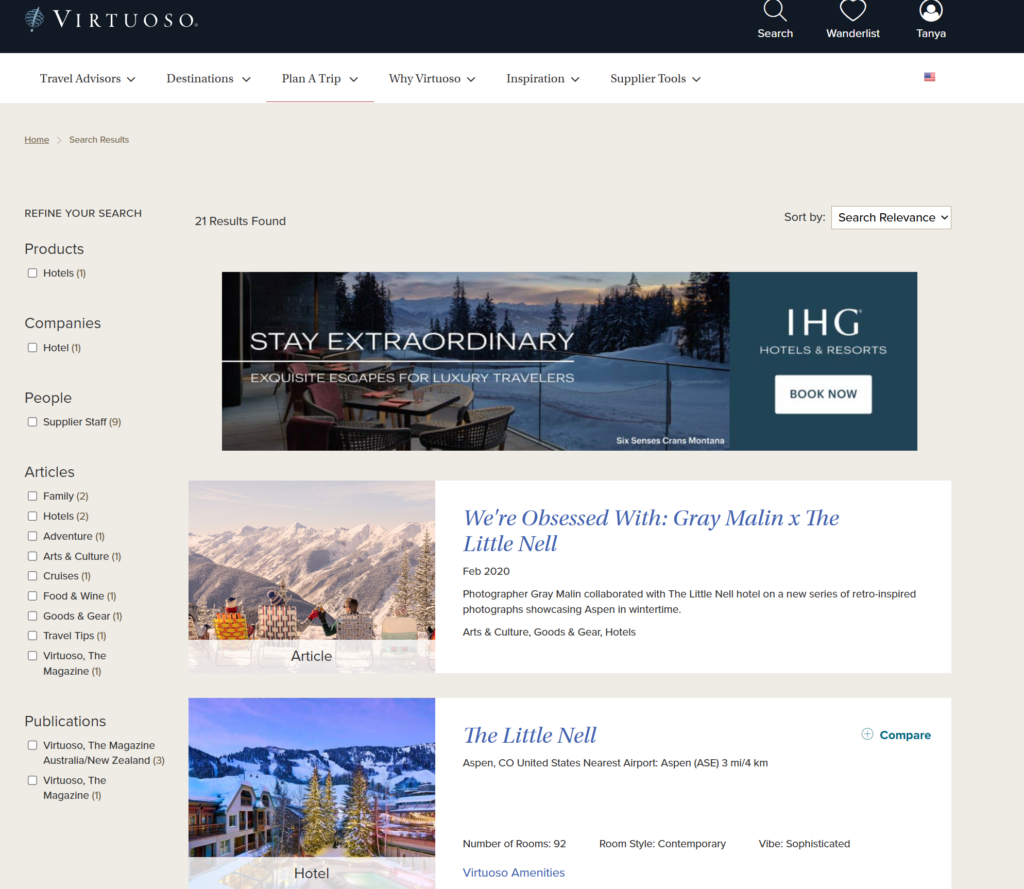This screenshot has height=889, width=1024.
Task: Check the Arts & Culture (1) filter
Action: tap(32, 557)
